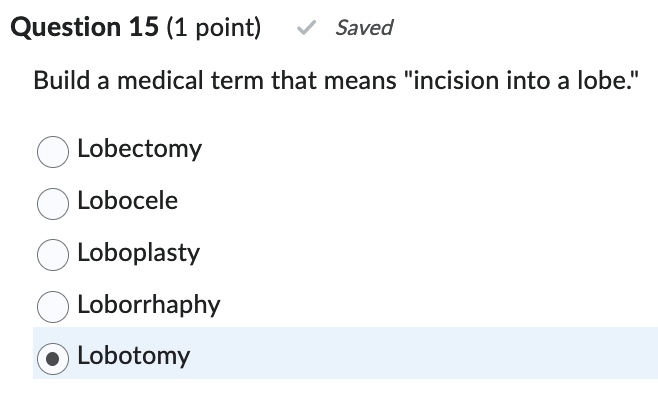Click the 'Lobectomy' answer label text

coord(139,149)
